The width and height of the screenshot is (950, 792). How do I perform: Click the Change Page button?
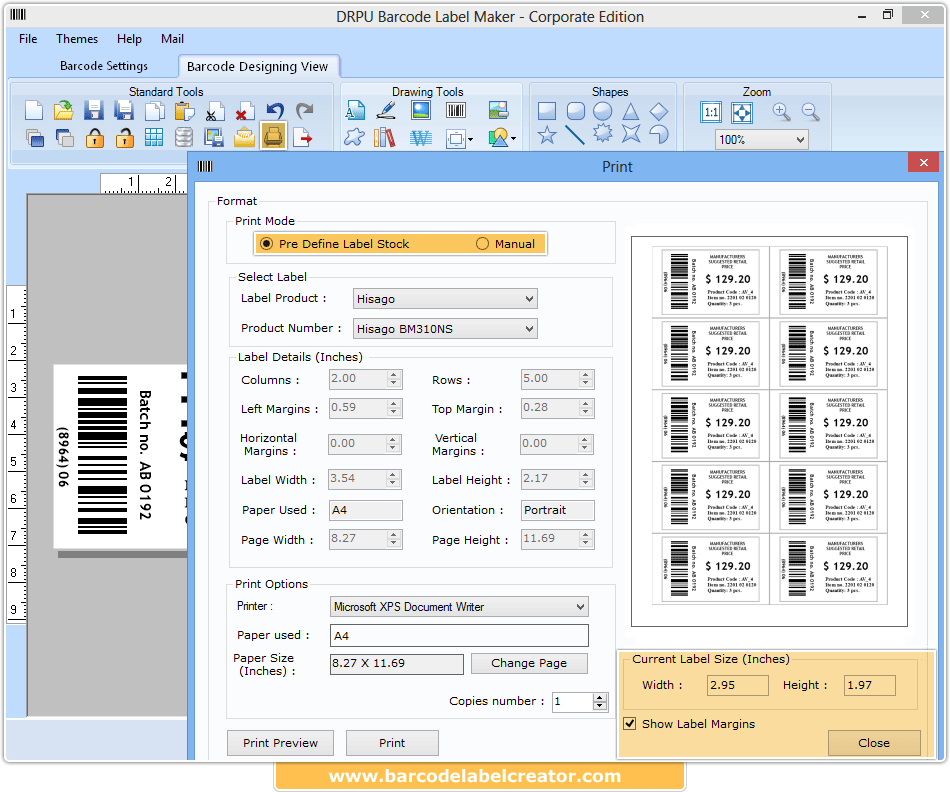point(529,663)
